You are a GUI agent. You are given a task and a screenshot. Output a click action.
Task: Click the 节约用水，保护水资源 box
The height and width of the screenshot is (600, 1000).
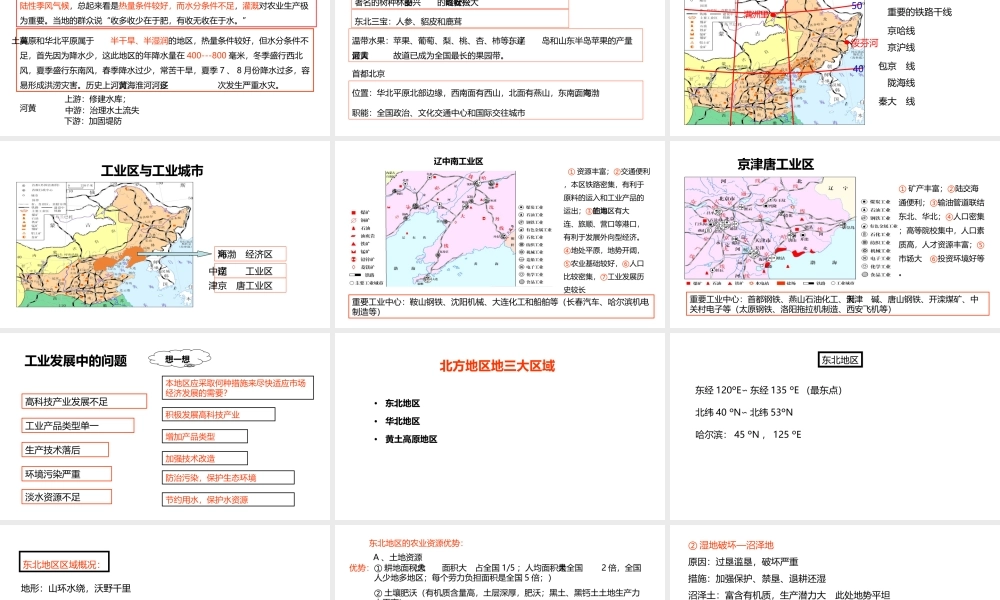pos(228,499)
